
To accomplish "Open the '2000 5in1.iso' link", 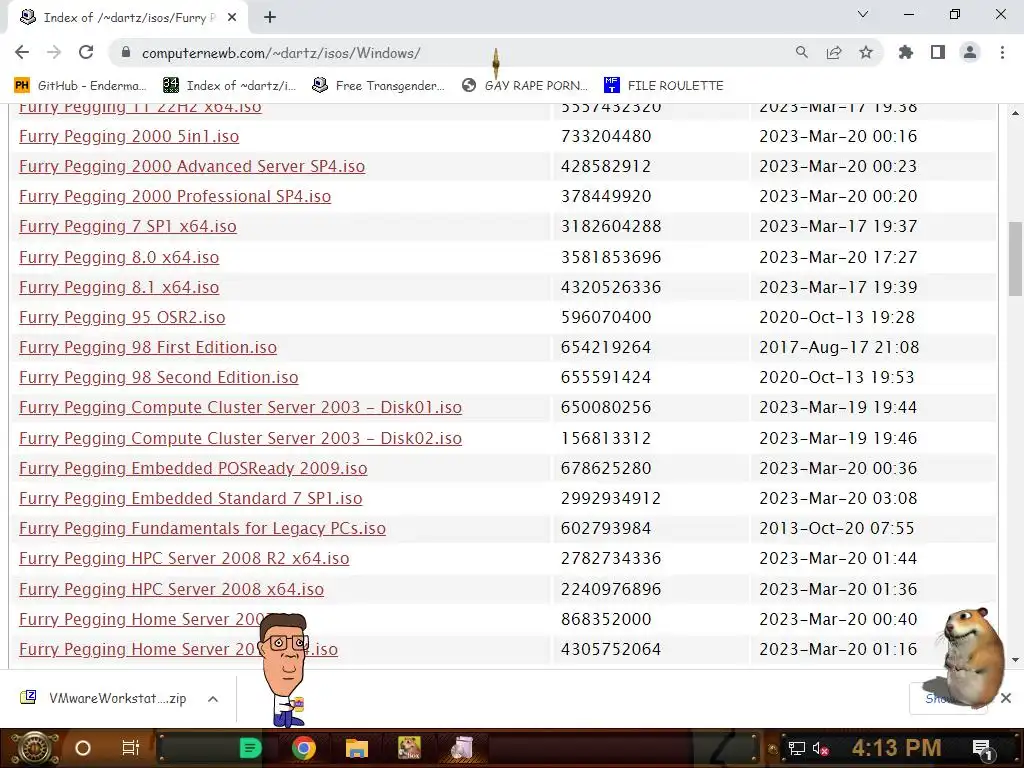I will pyautogui.click(x=129, y=136).
